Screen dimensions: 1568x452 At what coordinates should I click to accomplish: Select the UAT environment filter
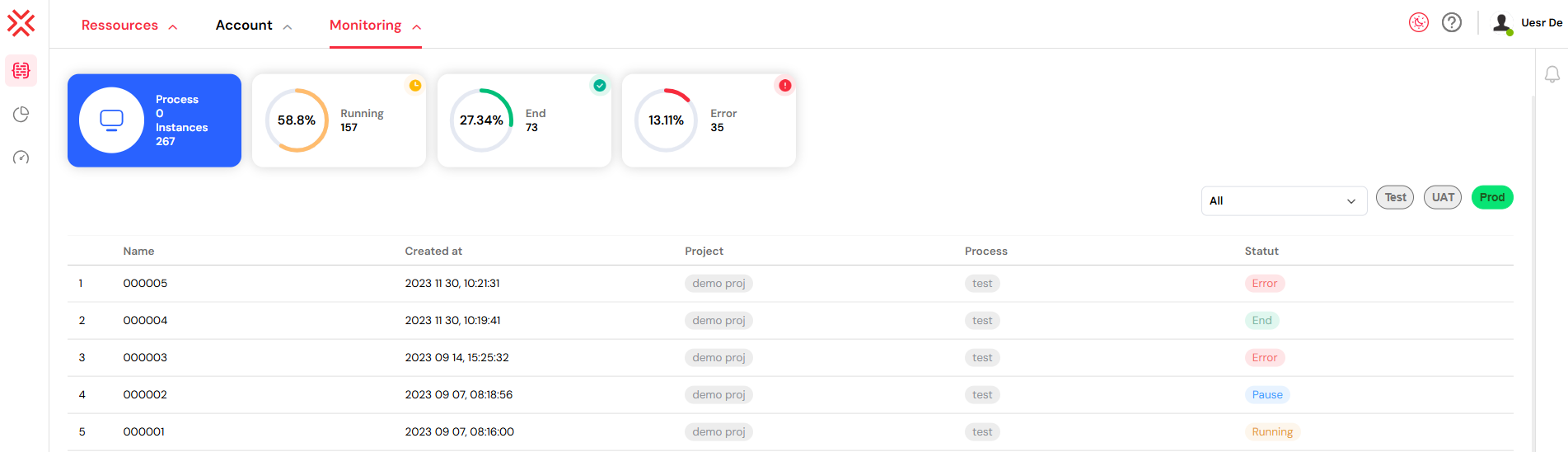point(1443,197)
